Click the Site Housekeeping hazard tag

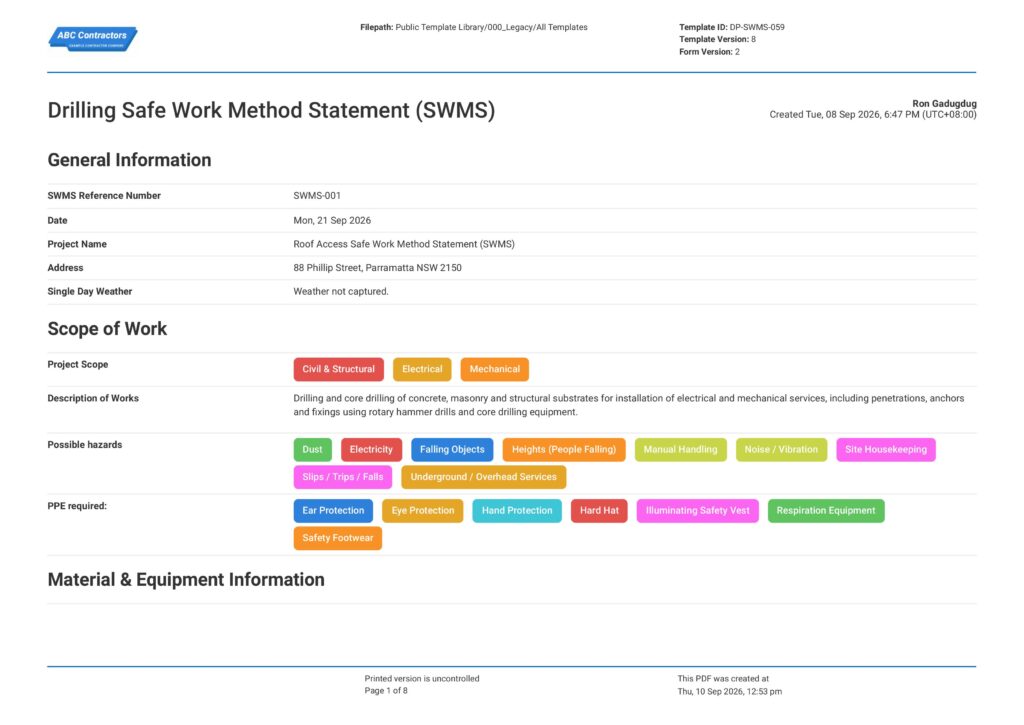tap(886, 449)
